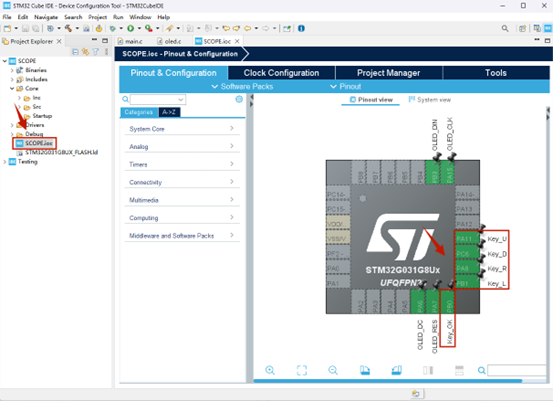
Task: Click the pin search magnifier icon
Action: [481, 370]
